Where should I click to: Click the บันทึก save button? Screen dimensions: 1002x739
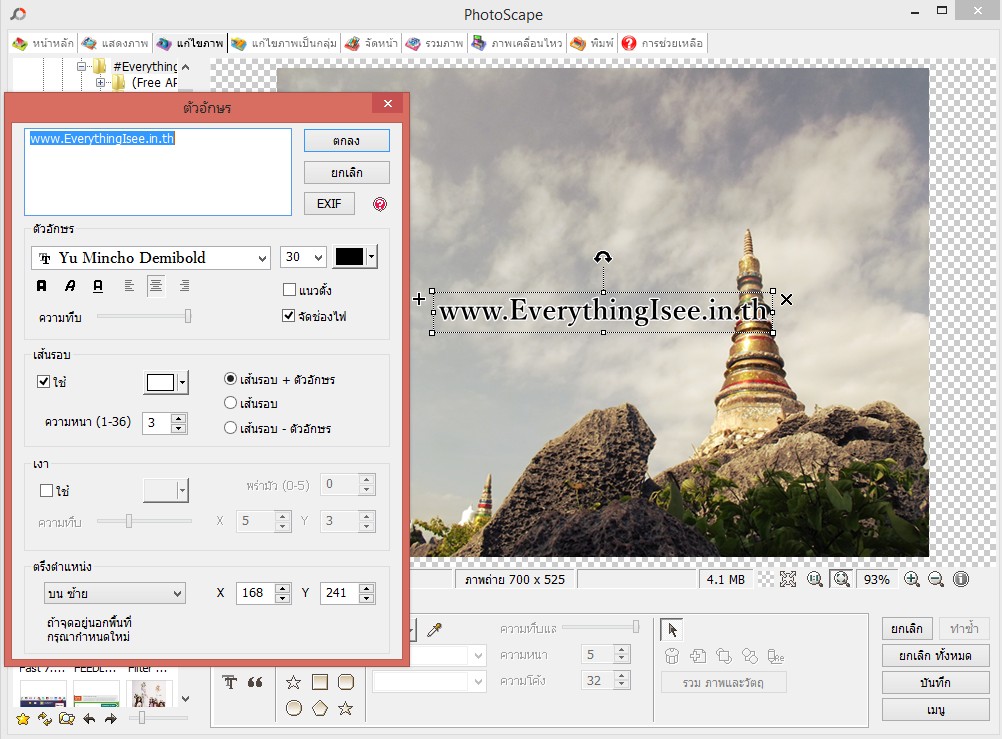tap(936, 682)
